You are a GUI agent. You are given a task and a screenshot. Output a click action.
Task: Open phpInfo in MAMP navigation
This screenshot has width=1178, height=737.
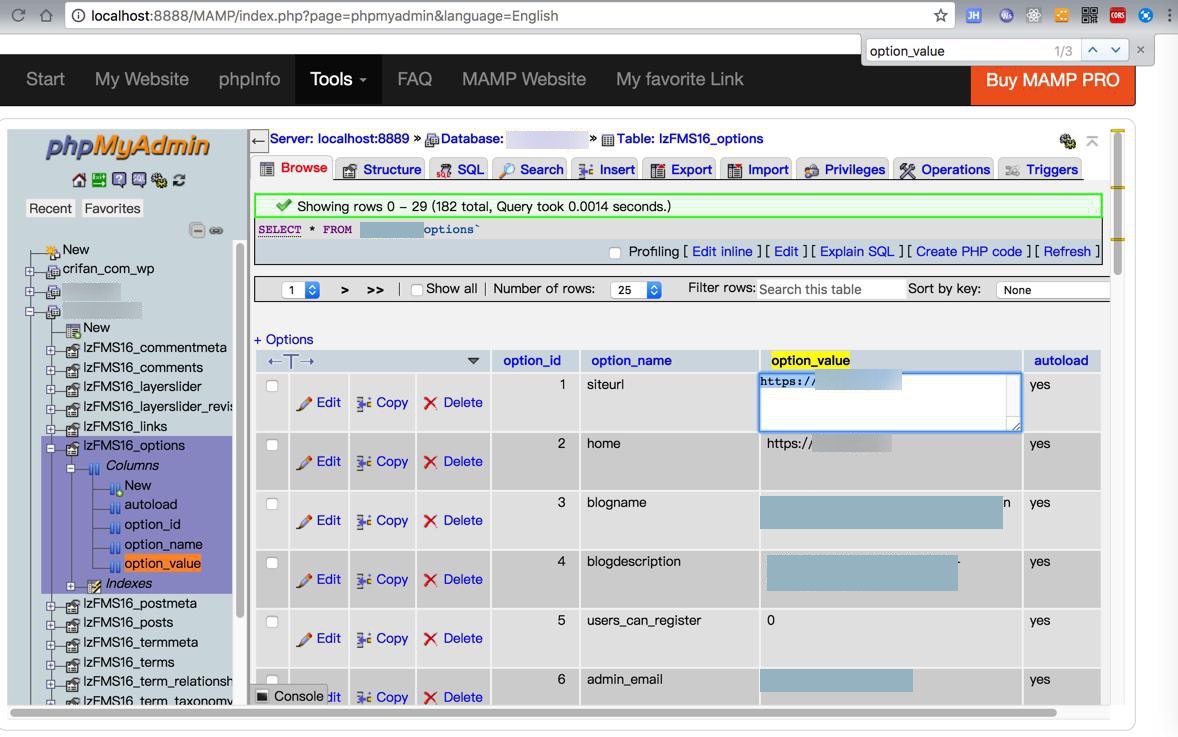[x=249, y=79]
